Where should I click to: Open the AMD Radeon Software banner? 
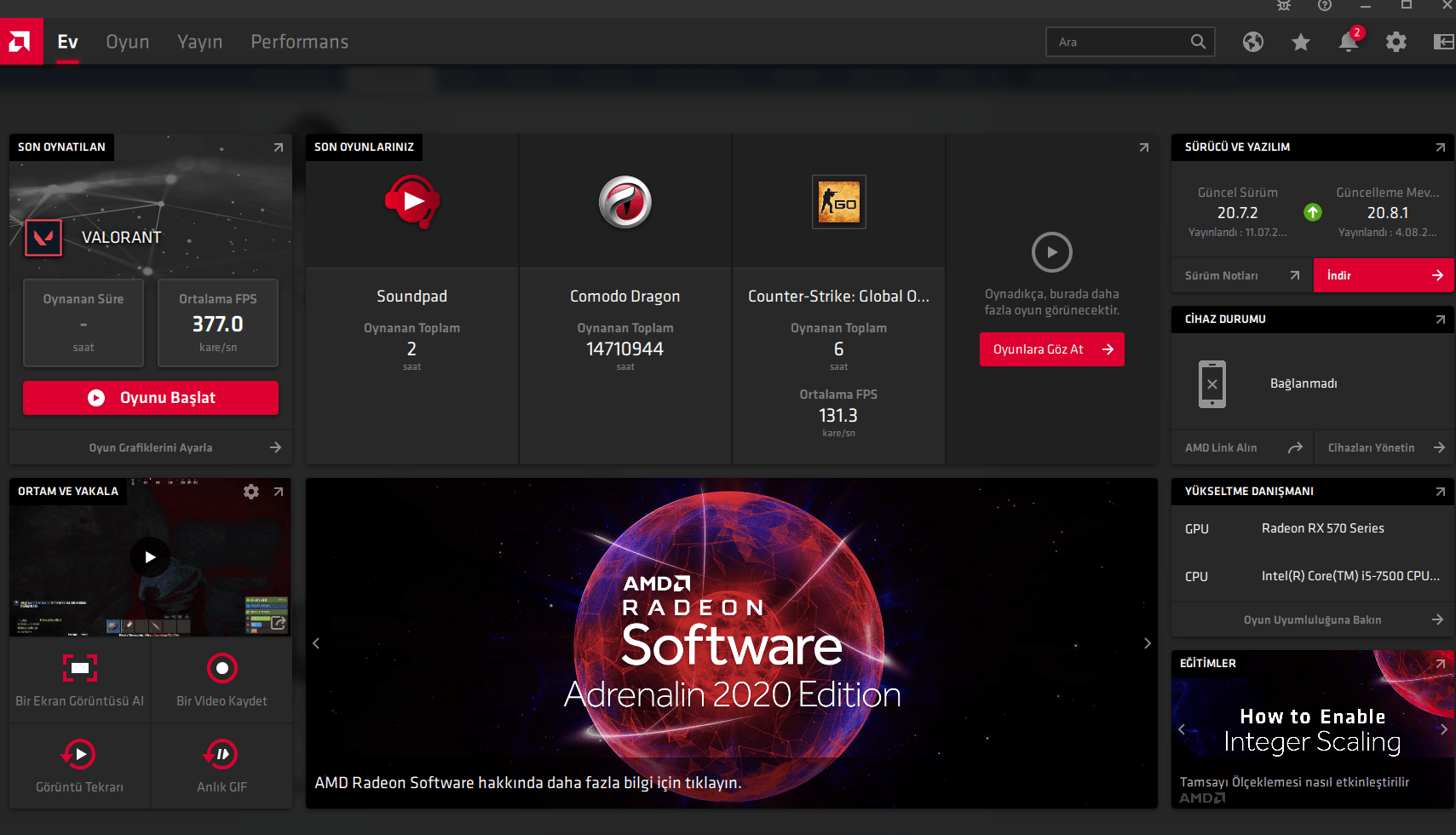[x=732, y=643]
